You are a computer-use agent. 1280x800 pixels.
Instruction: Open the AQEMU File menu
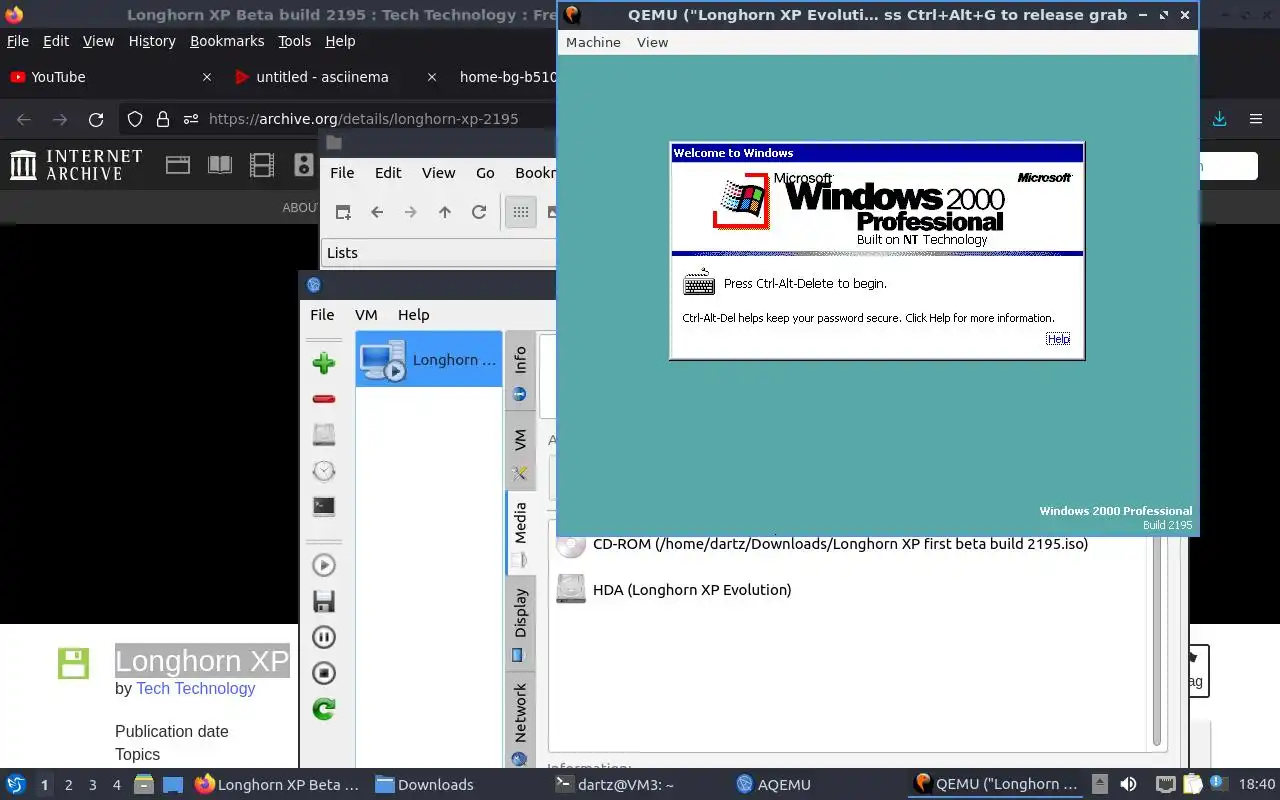point(322,314)
